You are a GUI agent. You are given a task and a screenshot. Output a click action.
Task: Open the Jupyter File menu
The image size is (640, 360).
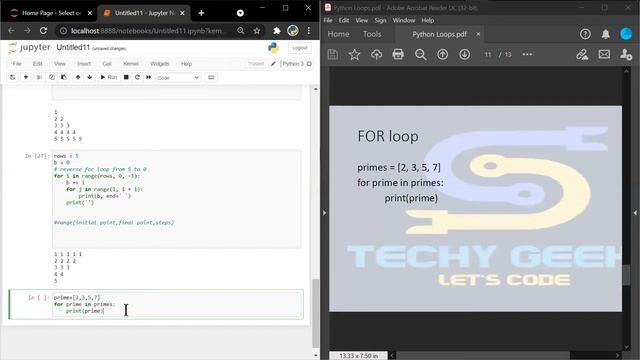17,64
